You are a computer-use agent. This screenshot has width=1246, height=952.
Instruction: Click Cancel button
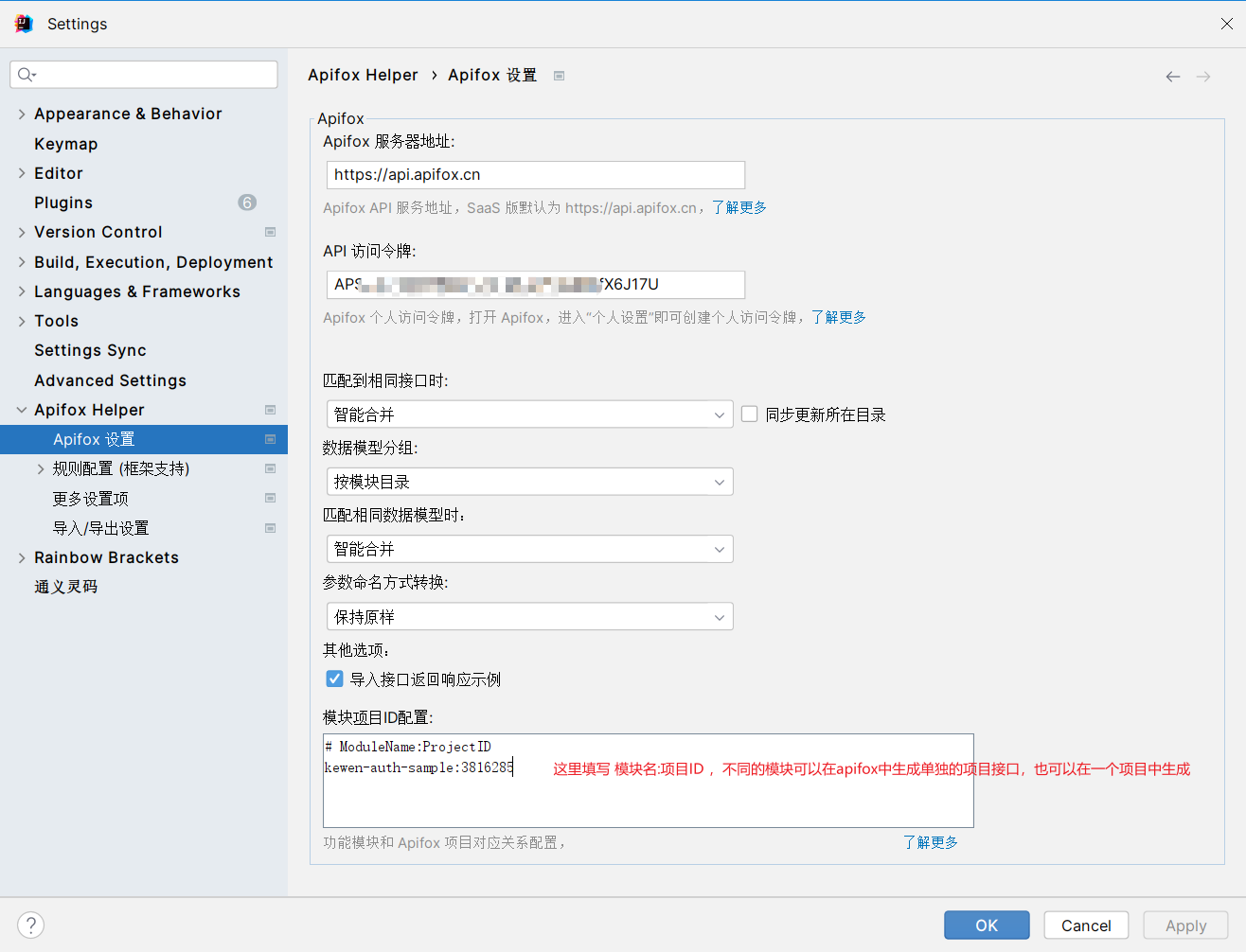[1086, 926]
